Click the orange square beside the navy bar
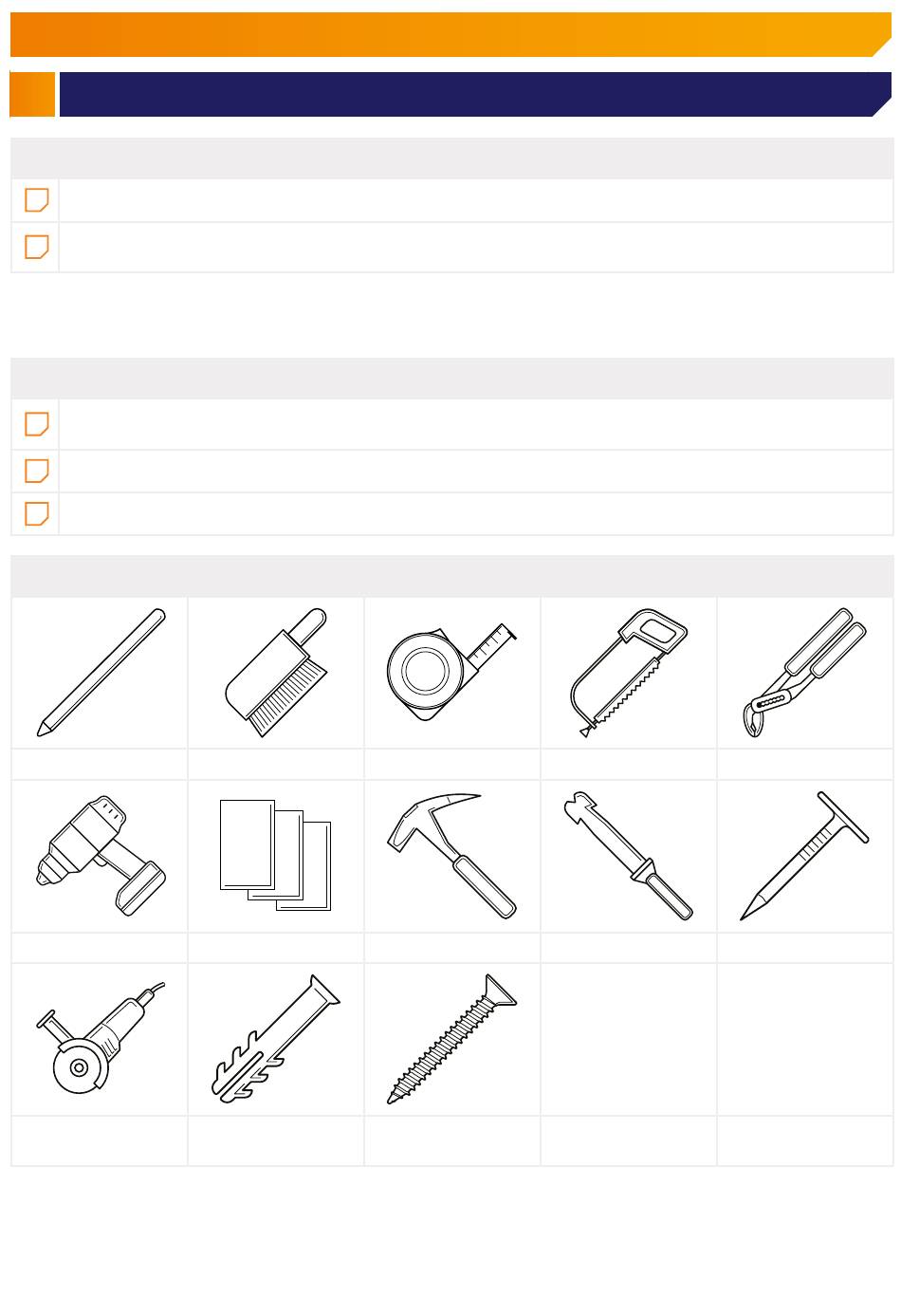 (x=32, y=94)
